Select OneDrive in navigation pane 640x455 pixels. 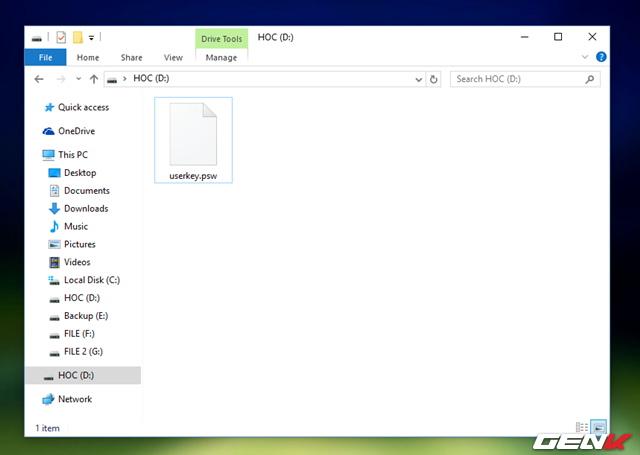[76, 131]
